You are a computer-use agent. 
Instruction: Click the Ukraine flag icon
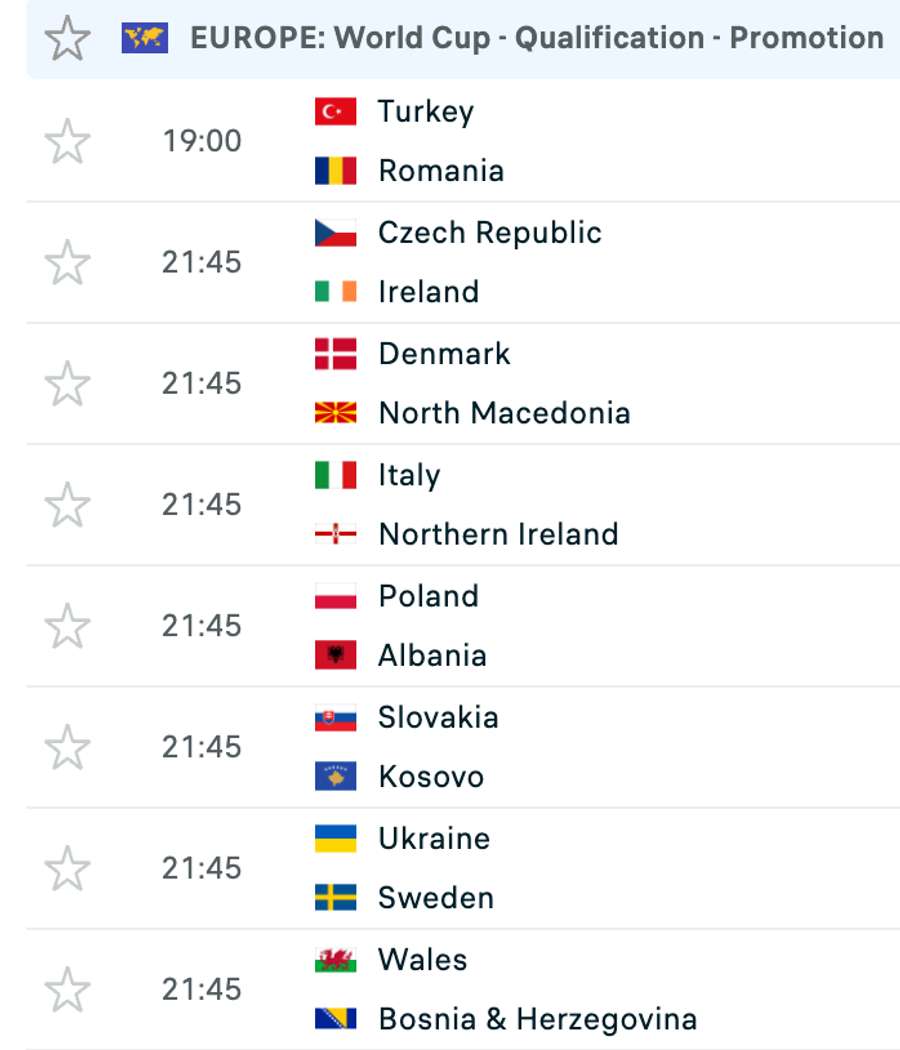click(334, 838)
